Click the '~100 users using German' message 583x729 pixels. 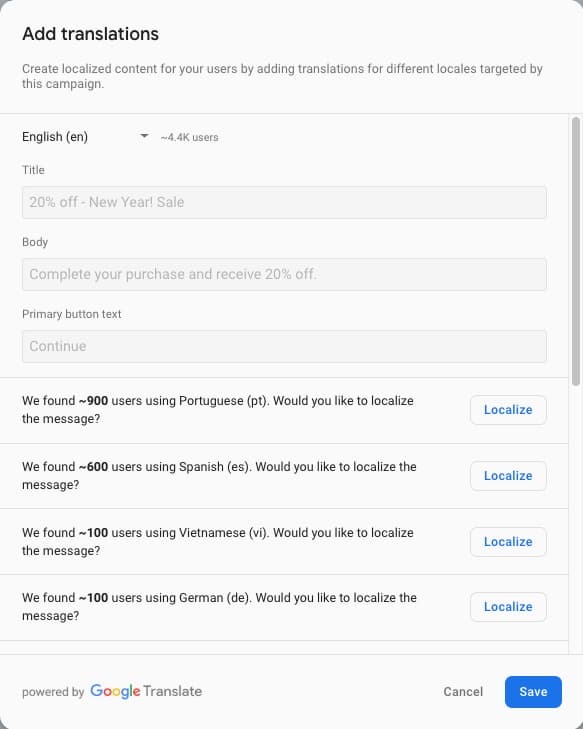point(219,607)
